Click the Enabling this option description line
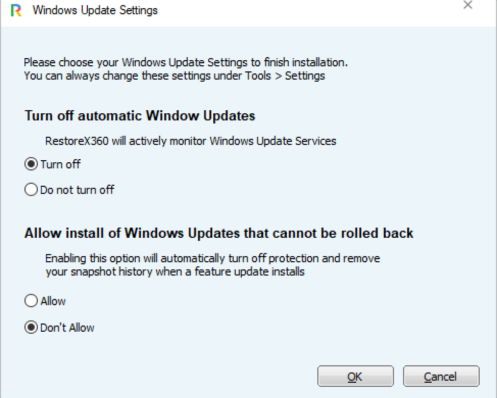Image resolution: width=497 pixels, height=398 pixels. pos(213,258)
